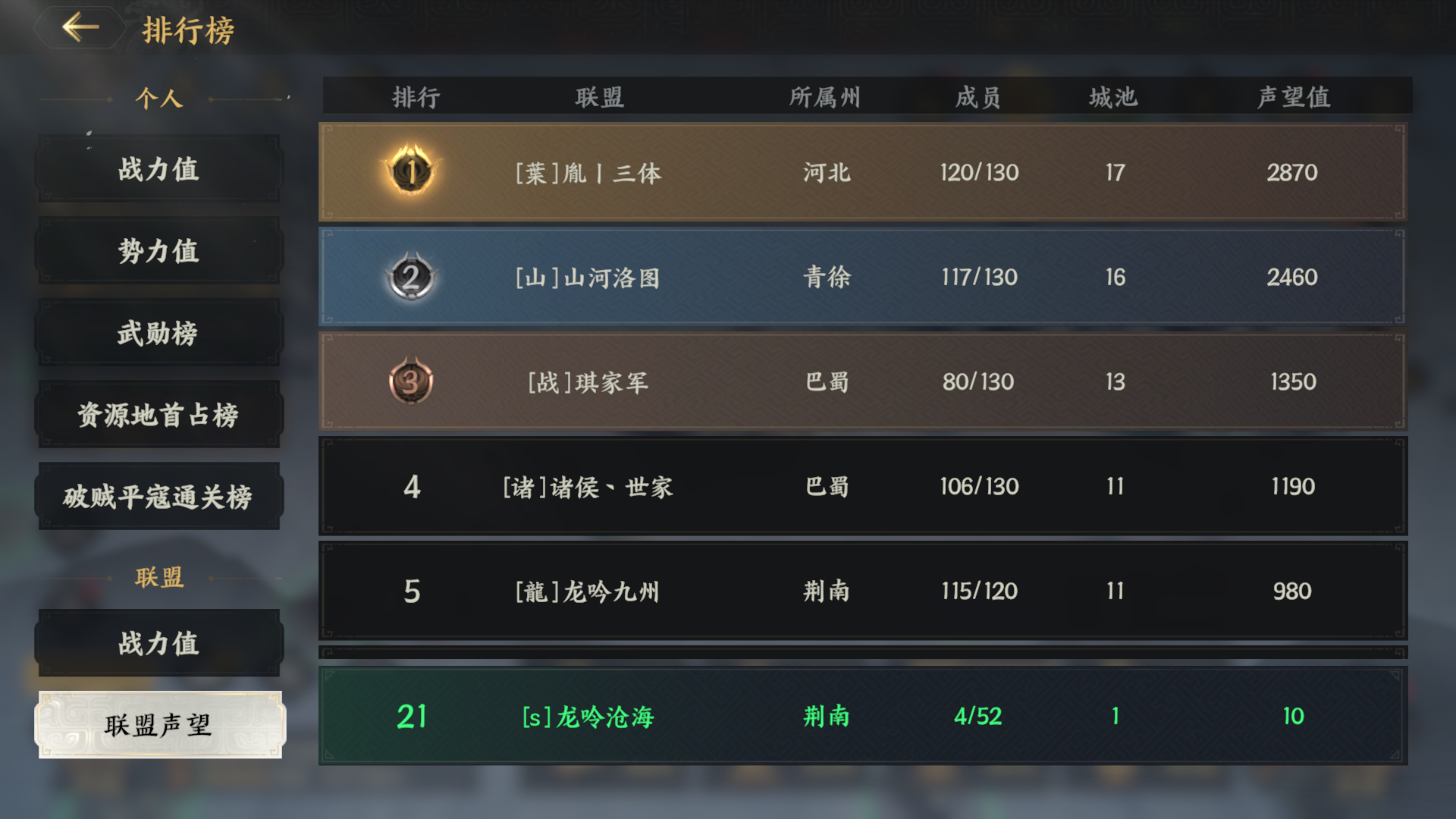Select alliance [山]山河洛图 entry
The height and width of the screenshot is (819, 1456).
(x=863, y=277)
